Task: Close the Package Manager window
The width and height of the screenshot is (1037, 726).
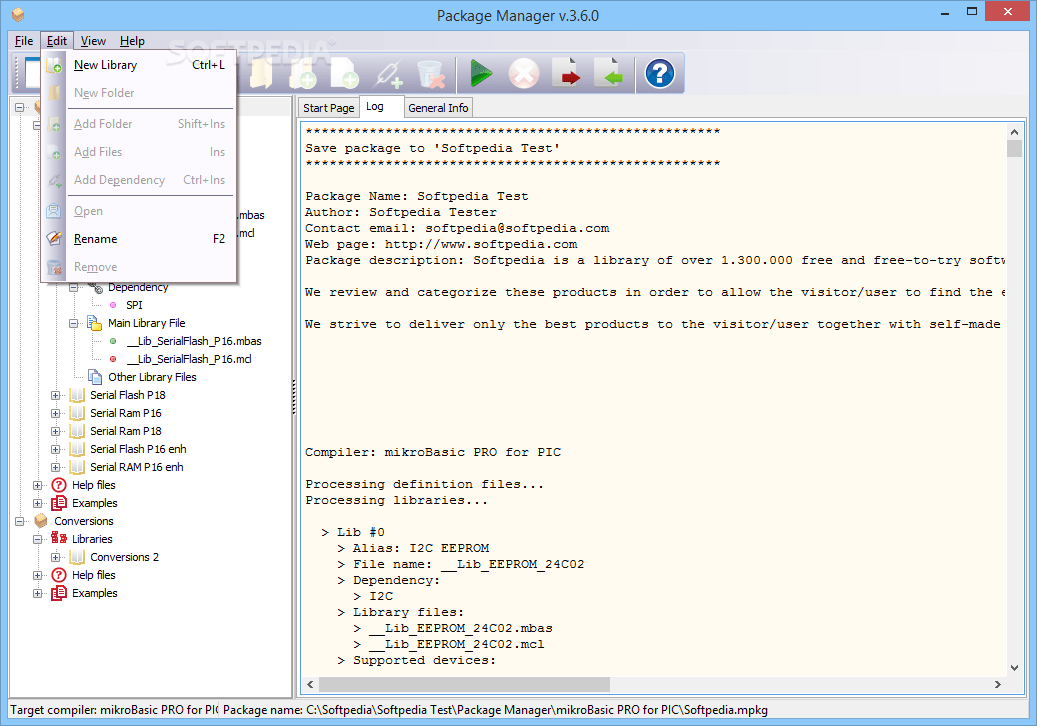Action: click(x=1007, y=11)
